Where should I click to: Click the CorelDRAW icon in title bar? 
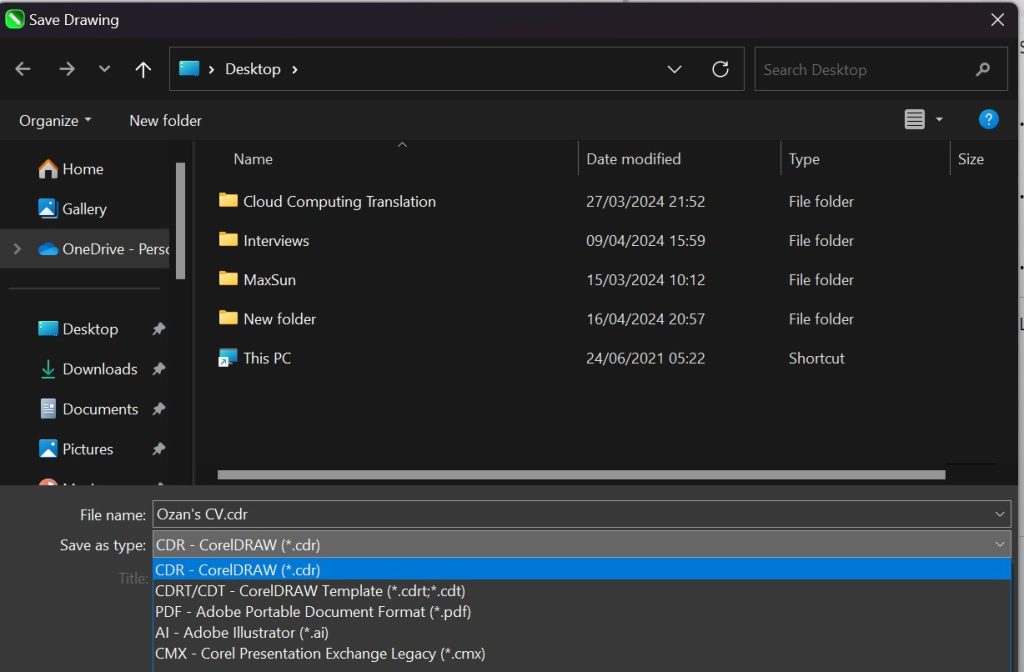click(14, 19)
